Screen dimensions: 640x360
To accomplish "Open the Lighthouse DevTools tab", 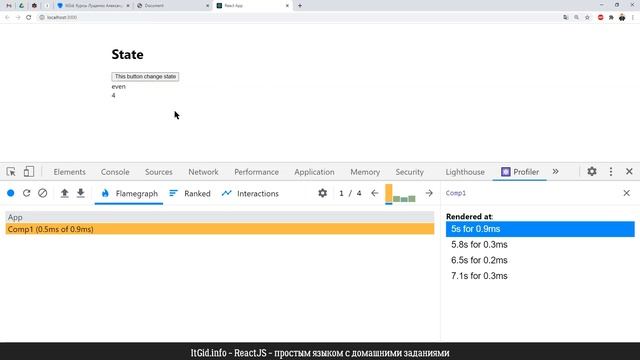I will coord(465,172).
